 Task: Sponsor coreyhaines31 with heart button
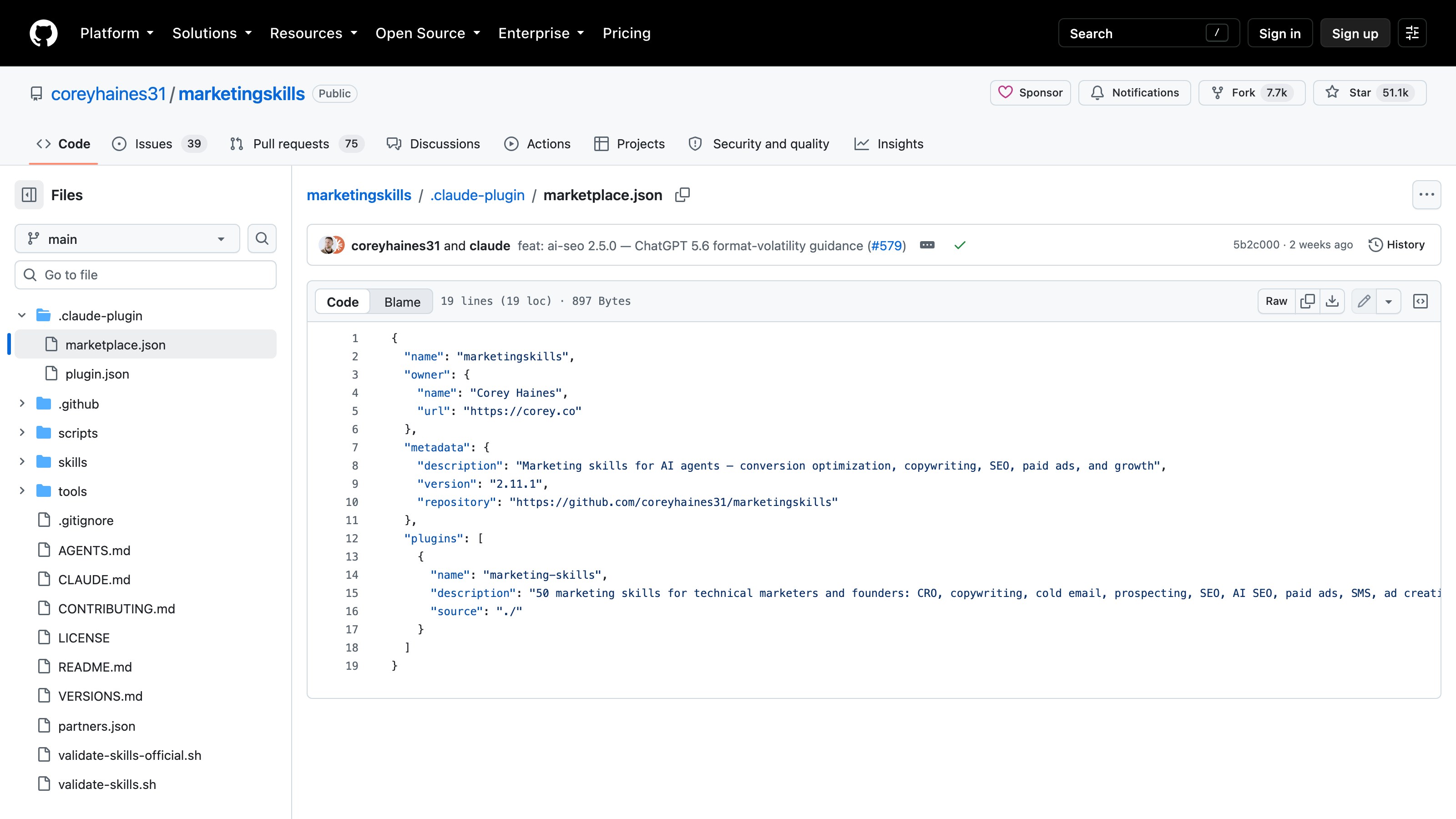[x=1031, y=93]
